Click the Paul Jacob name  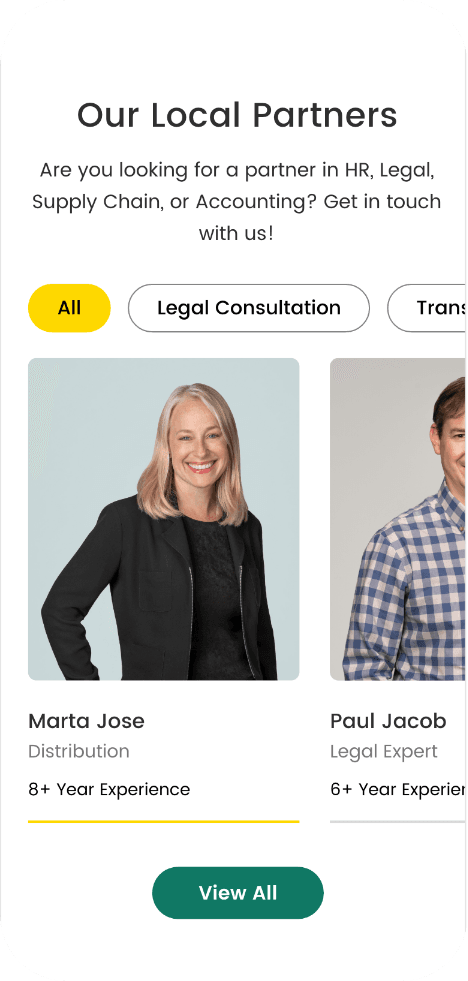(x=388, y=721)
